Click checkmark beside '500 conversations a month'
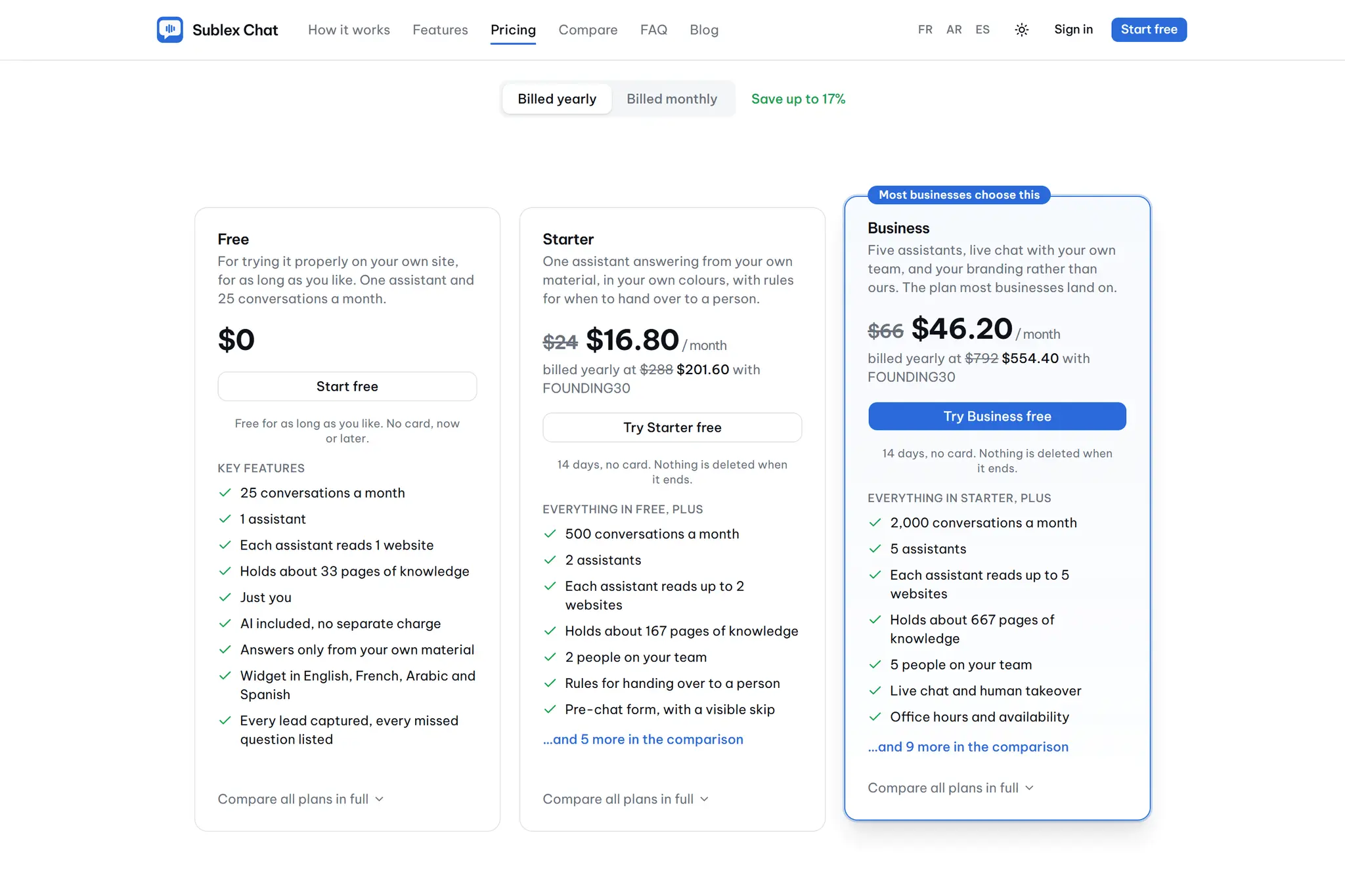The height and width of the screenshot is (896, 1345). click(550, 534)
